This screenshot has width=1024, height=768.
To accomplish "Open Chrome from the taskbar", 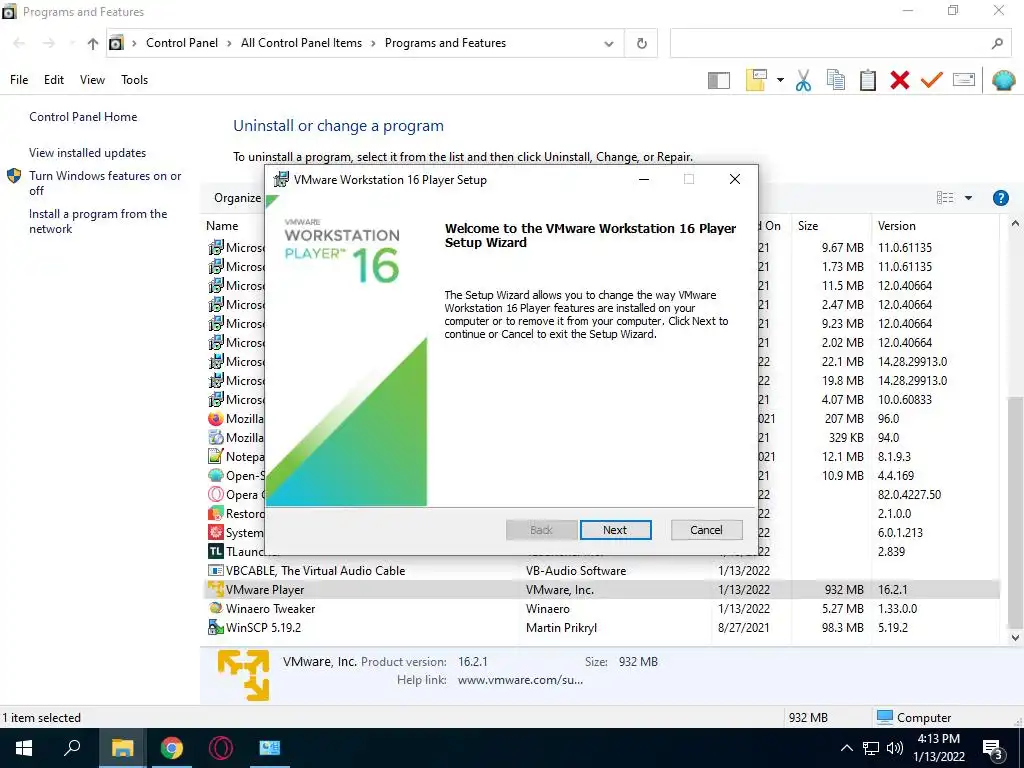I will (x=171, y=748).
